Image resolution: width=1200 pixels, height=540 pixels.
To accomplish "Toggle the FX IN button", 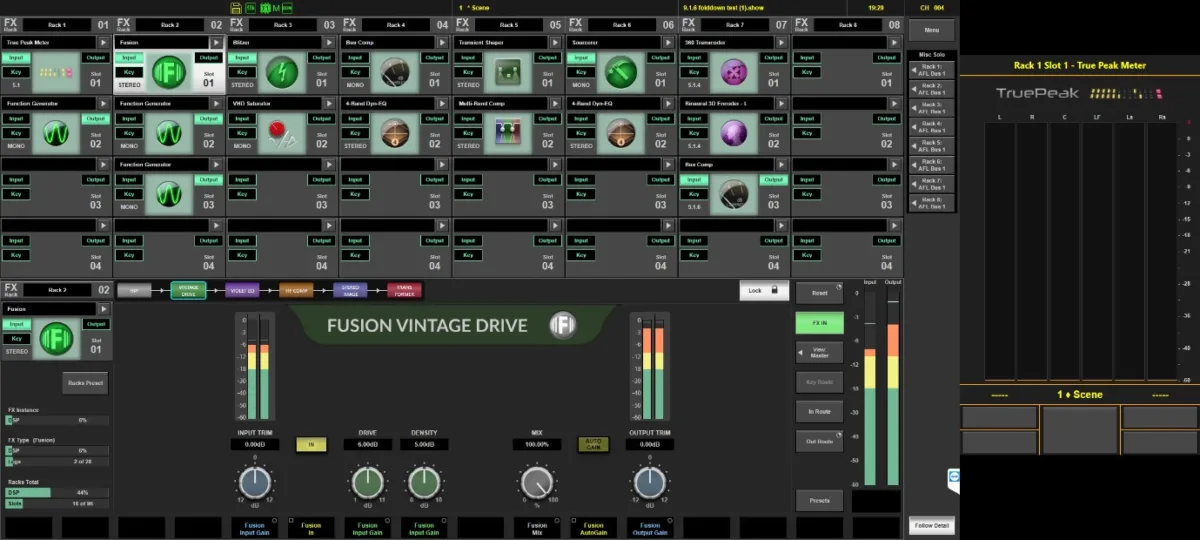I will (819, 323).
